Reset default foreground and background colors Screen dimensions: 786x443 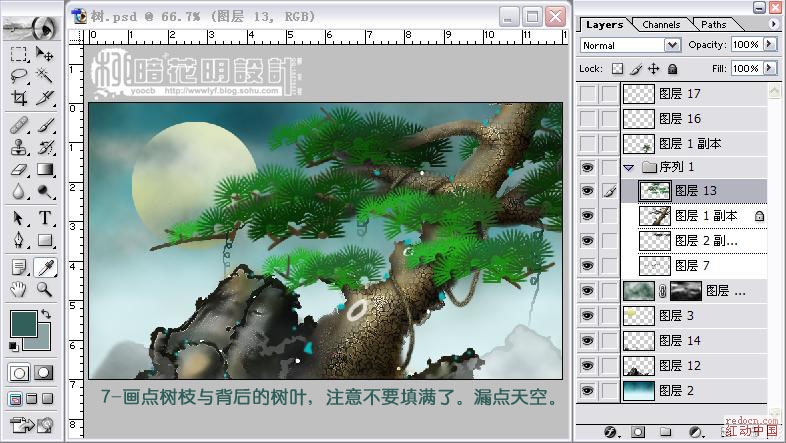14,346
